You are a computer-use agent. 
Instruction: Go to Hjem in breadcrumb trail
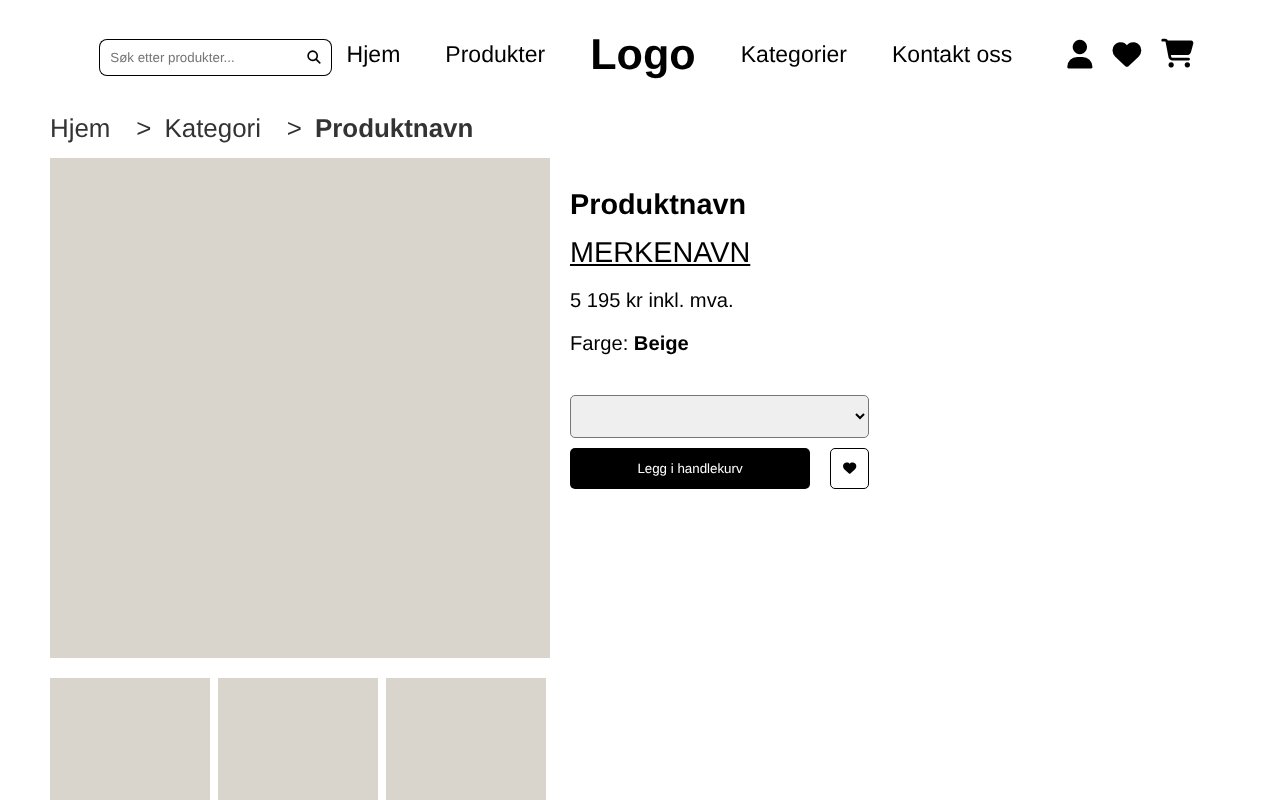click(80, 129)
